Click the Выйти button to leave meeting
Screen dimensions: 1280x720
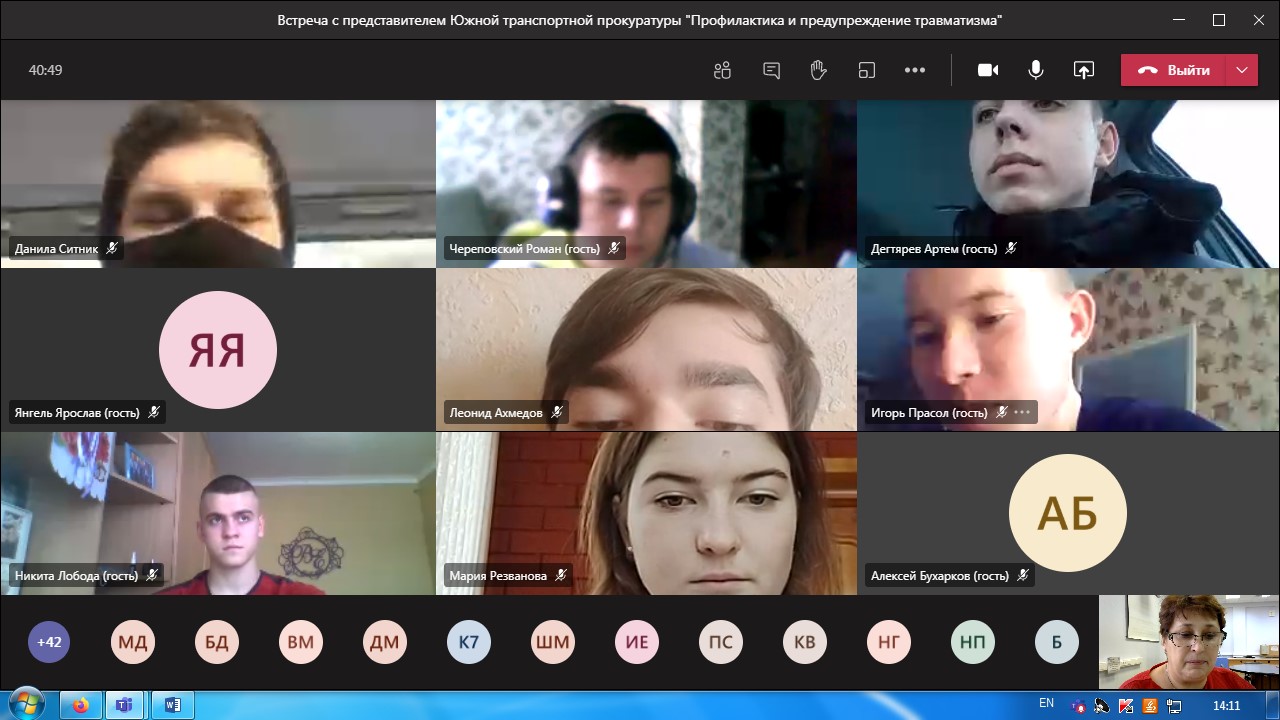[1175, 70]
